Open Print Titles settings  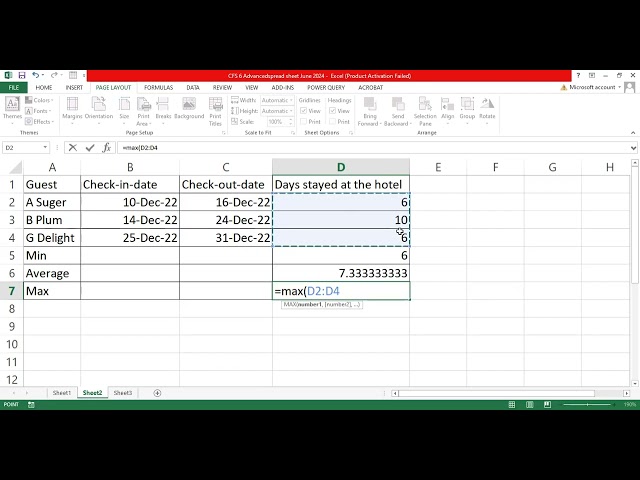pyautogui.click(x=215, y=111)
